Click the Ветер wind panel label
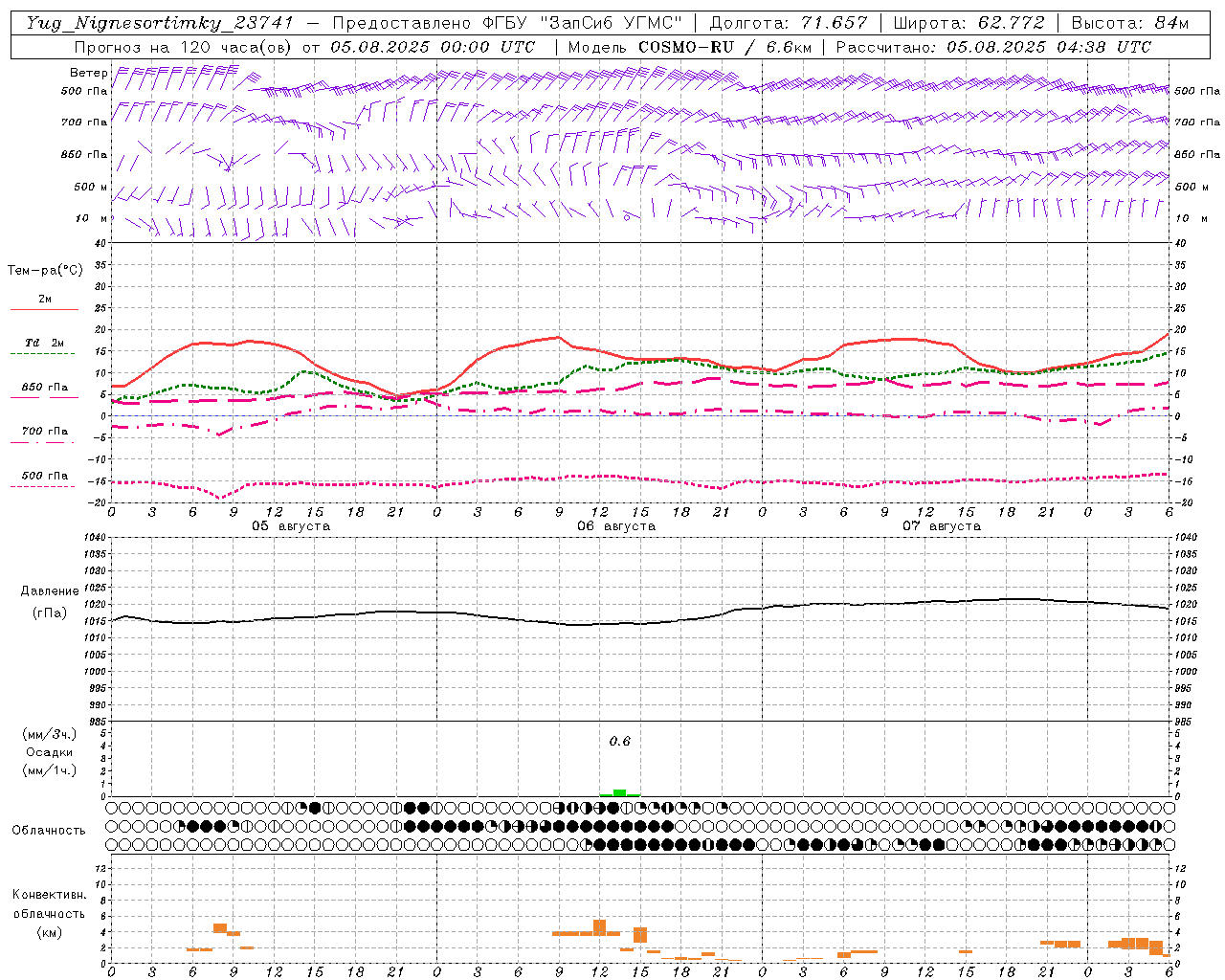 pos(88,73)
